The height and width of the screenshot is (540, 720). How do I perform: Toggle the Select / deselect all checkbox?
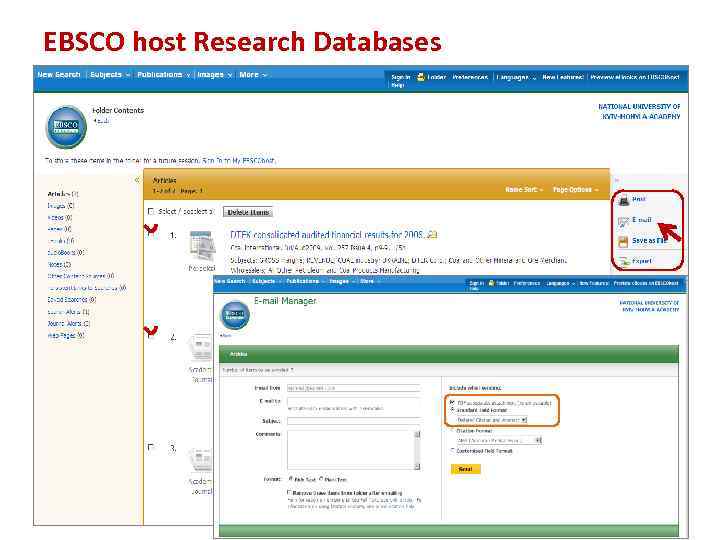click(x=151, y=211)
